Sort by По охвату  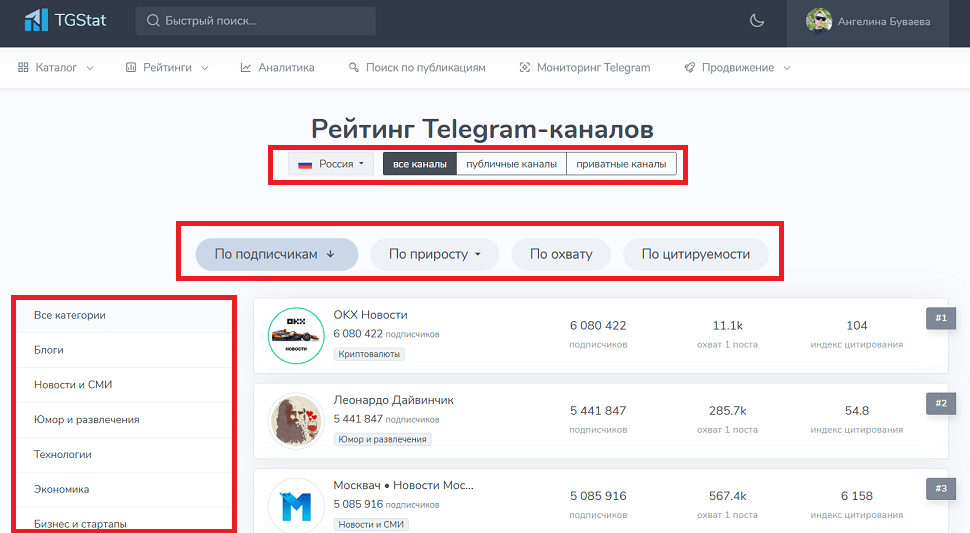[561, 254]
